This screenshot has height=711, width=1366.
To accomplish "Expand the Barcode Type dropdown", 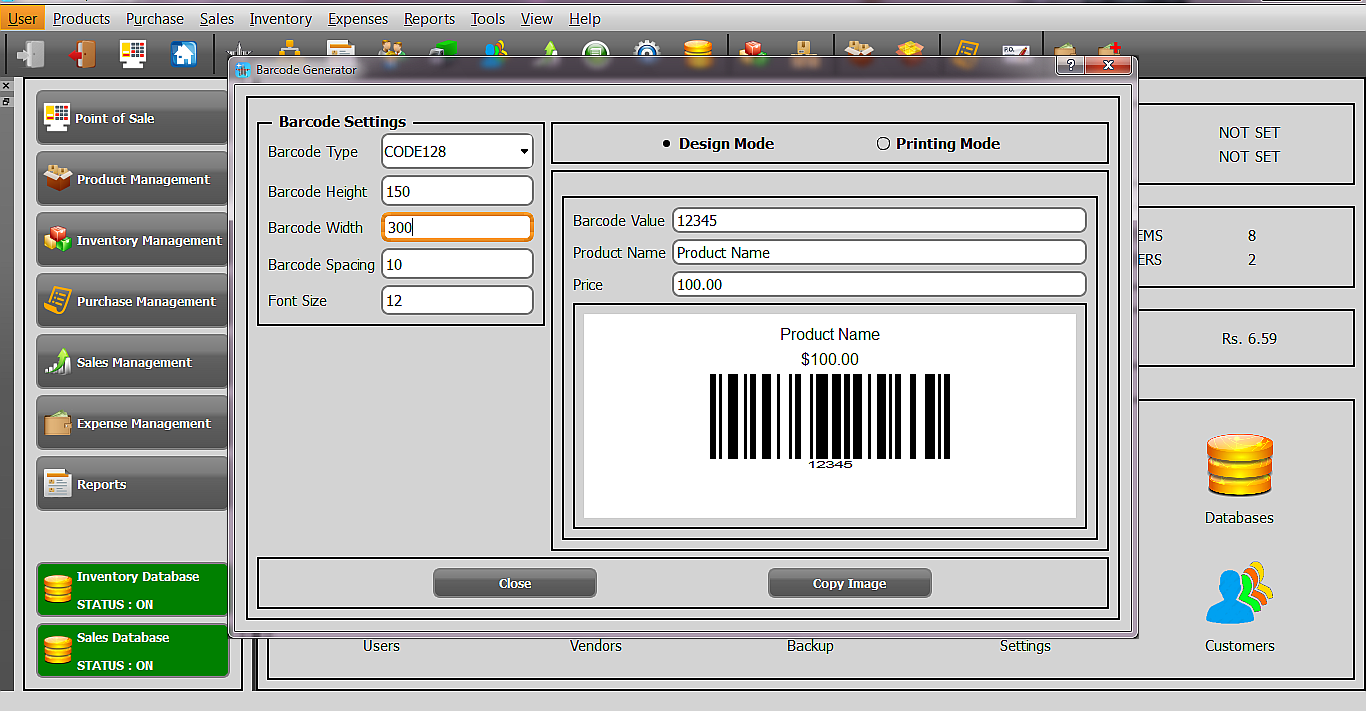I will 524,152.
